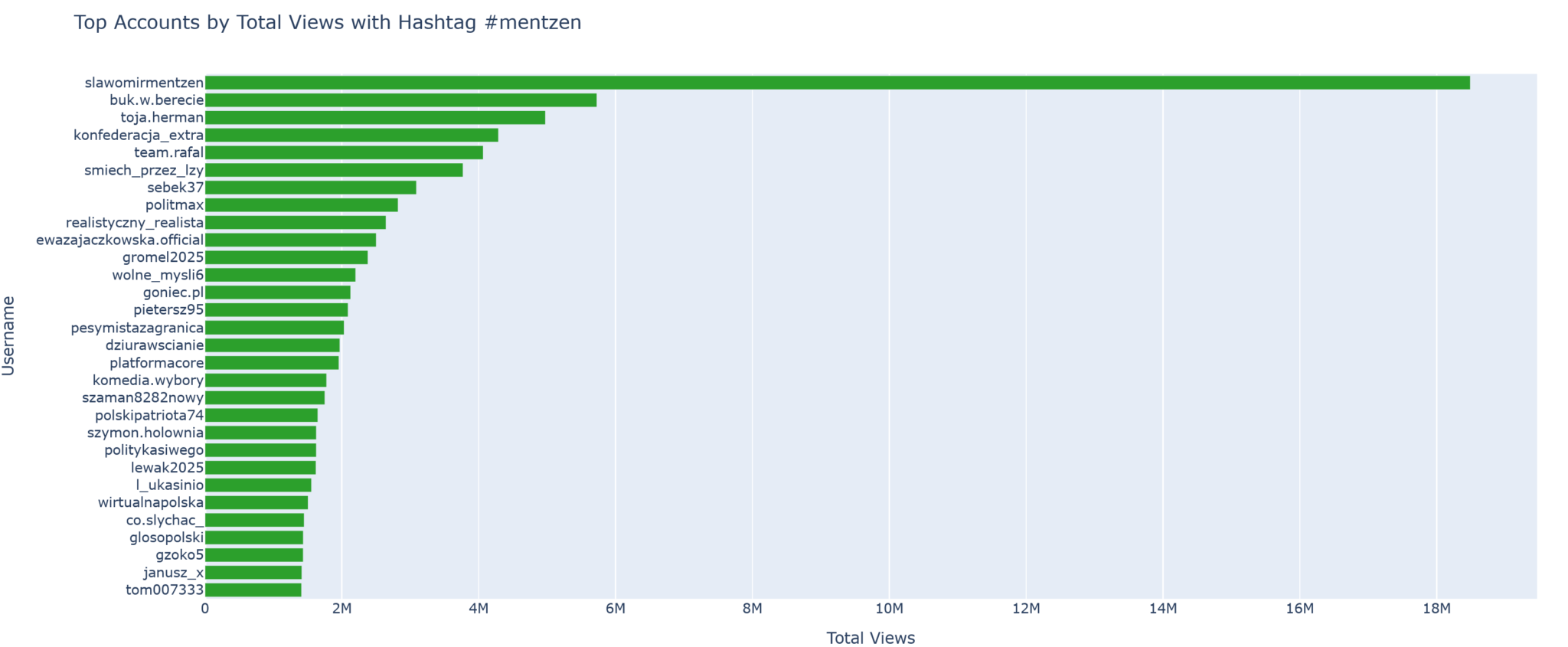
Task: Select the smiech_przez_lzy bar
Action: (x=334, y=170)
